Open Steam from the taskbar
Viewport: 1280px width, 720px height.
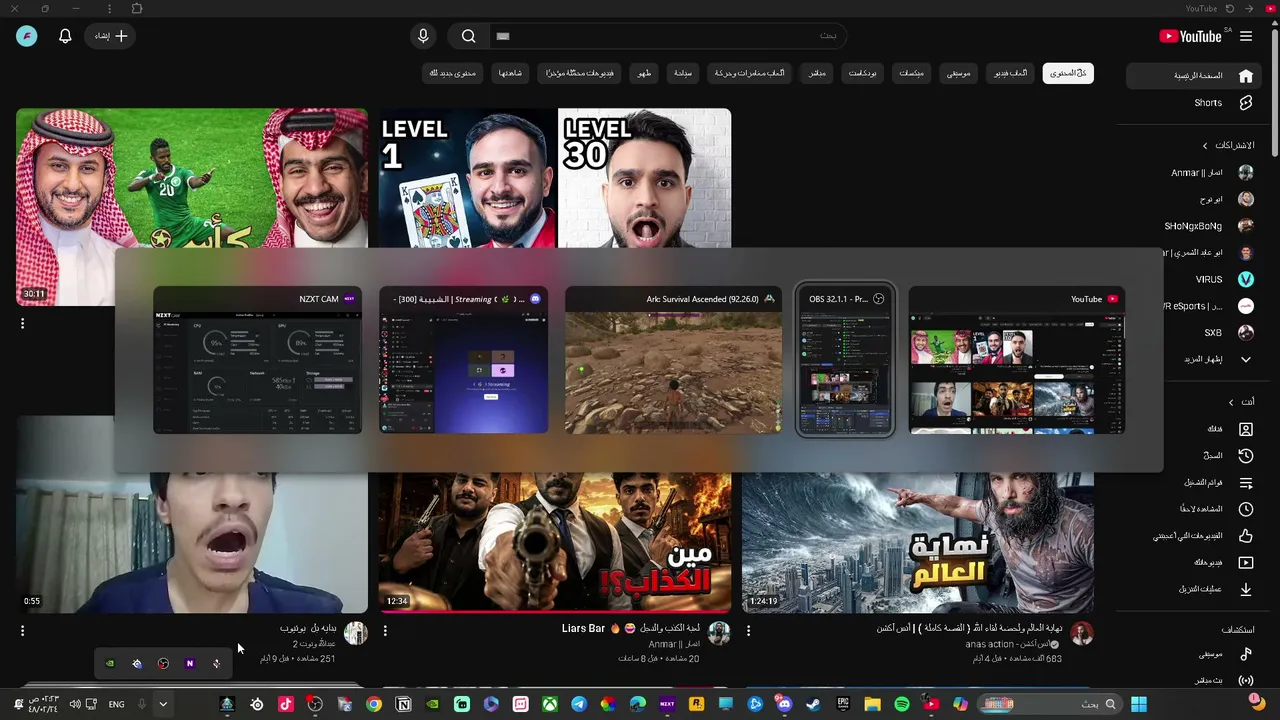click(x=814, y=704)
